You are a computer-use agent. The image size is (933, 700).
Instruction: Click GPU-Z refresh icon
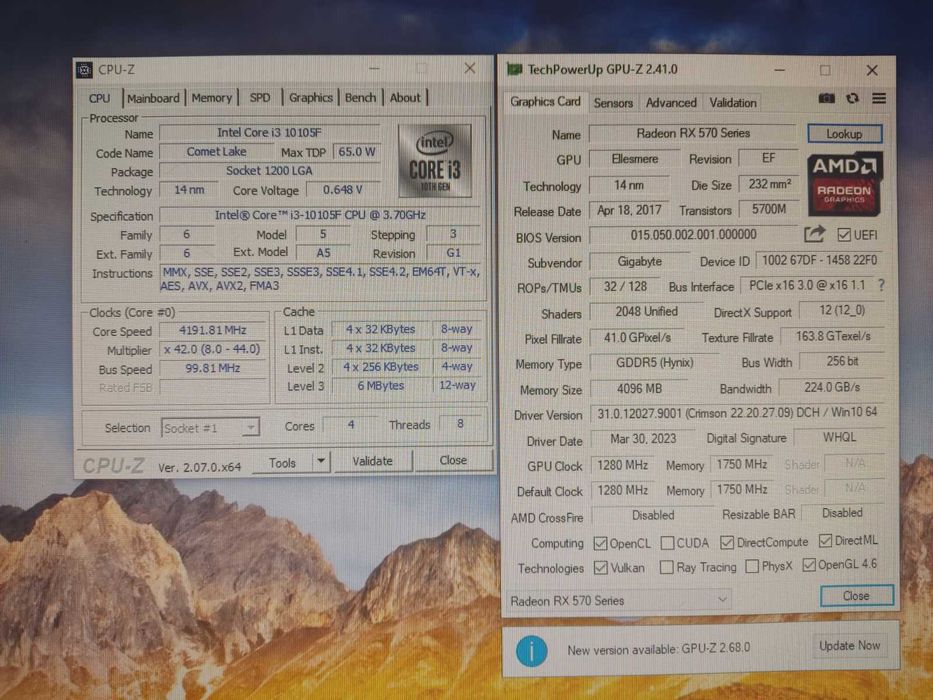[852, 98]
